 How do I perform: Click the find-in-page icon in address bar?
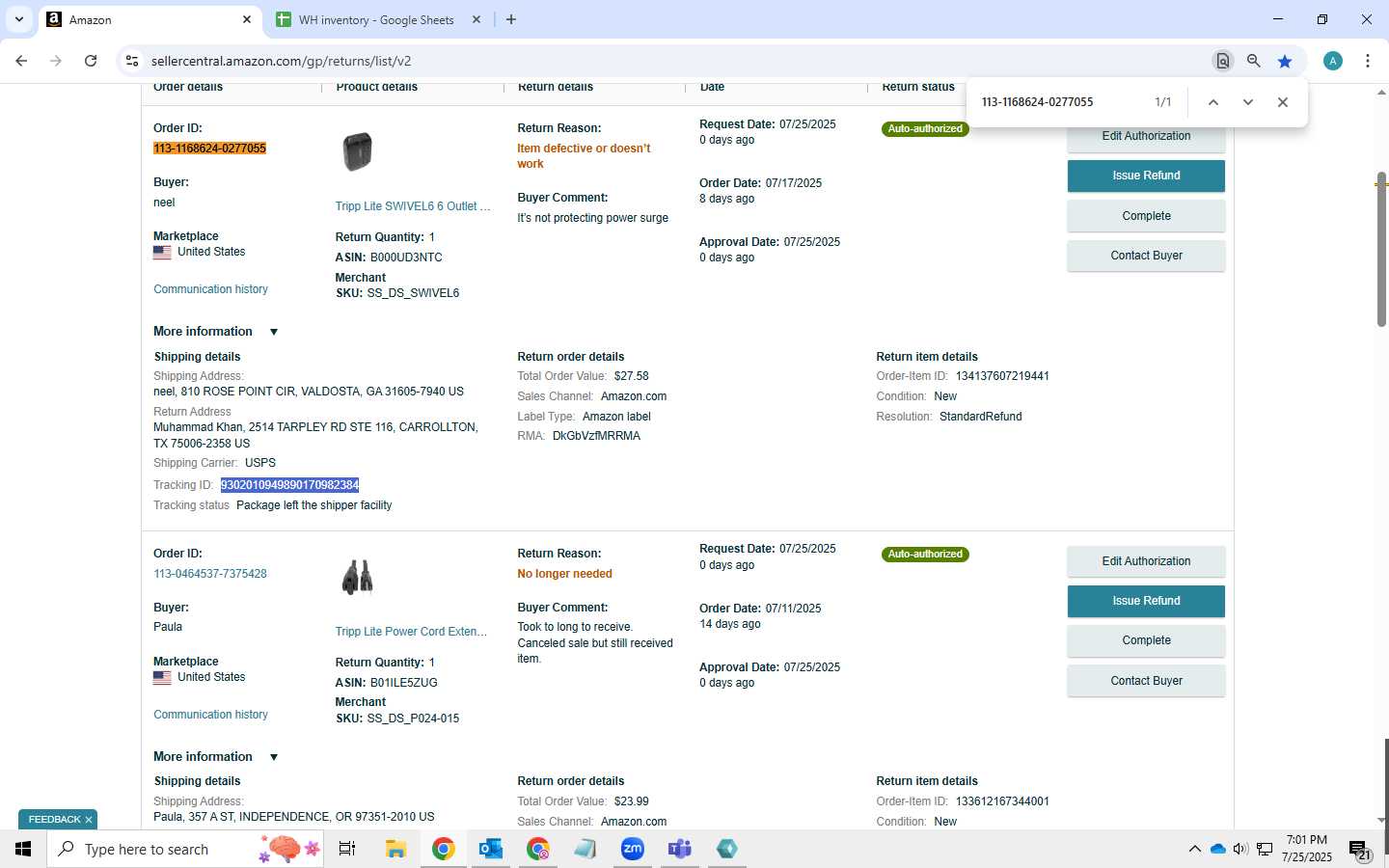1222,61
